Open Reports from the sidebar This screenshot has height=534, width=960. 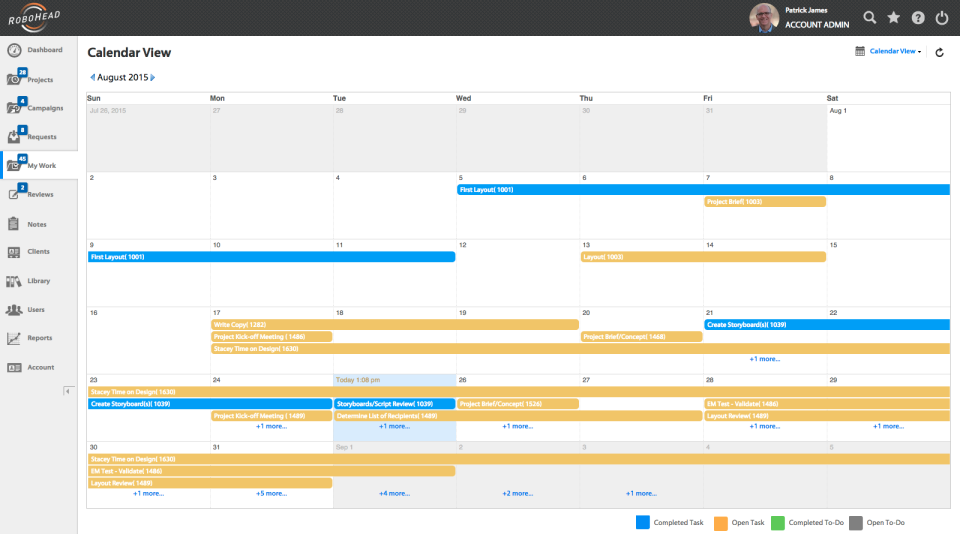38,339
